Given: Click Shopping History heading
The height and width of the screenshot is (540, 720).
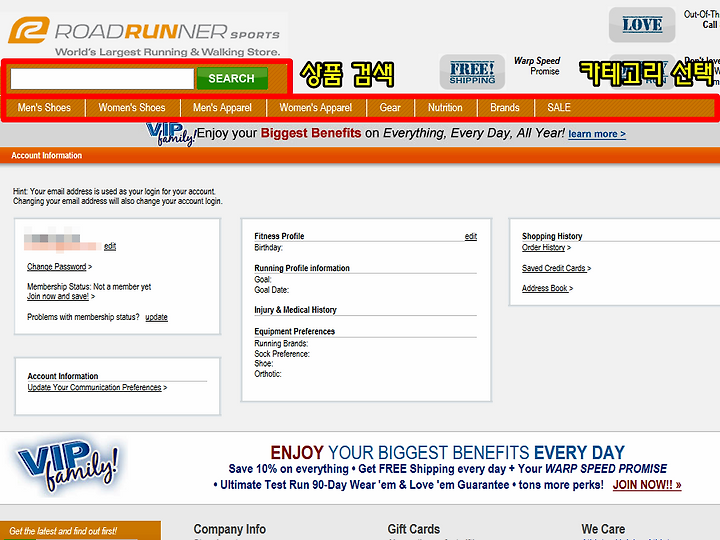Looking at the screenshot, I should pos(552,236).
